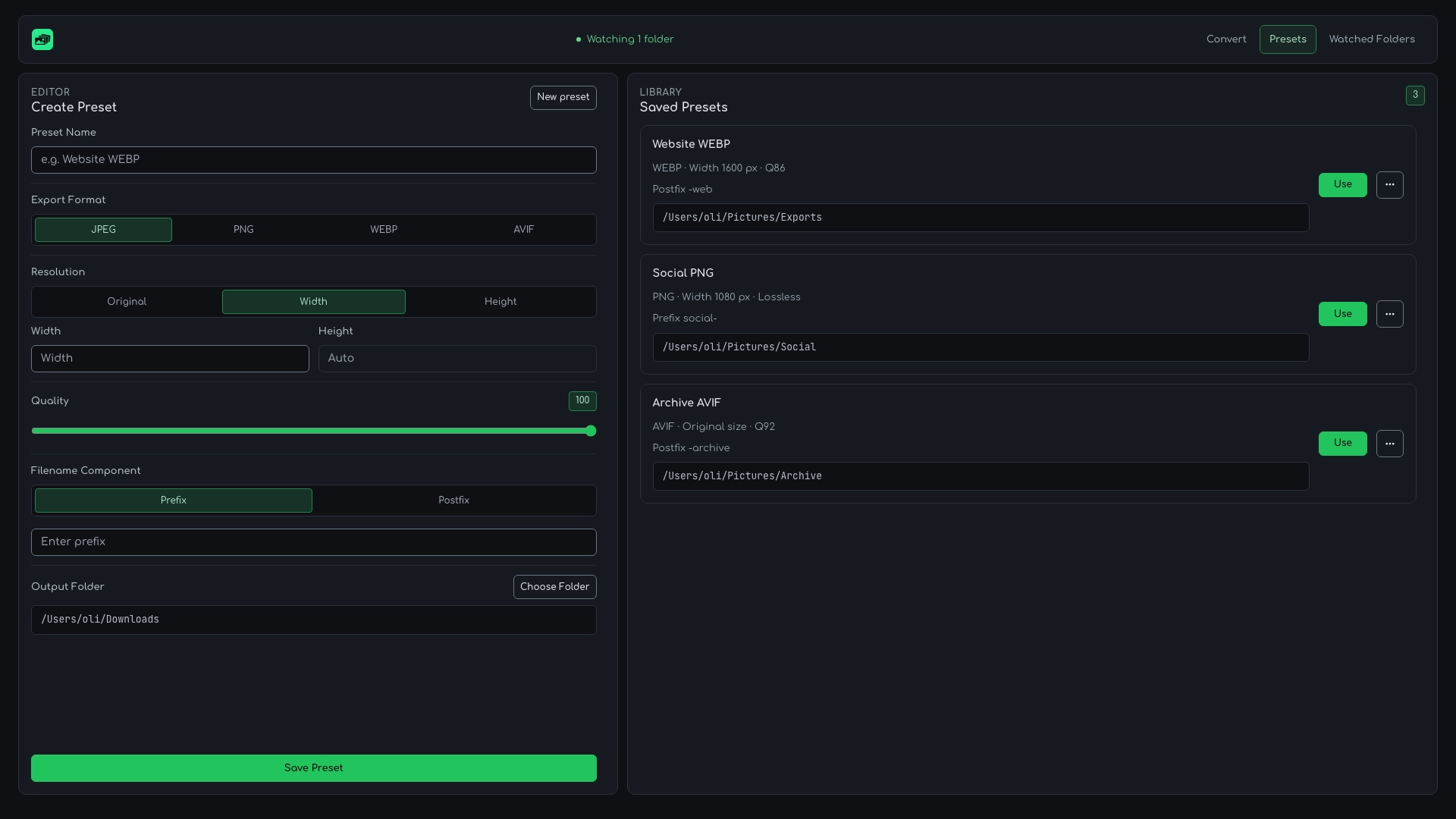The width and height of the screenshot is (1456, 819).
Task: Open more options for Archive AVIF preset
Action: click(x=1389, y=444)
